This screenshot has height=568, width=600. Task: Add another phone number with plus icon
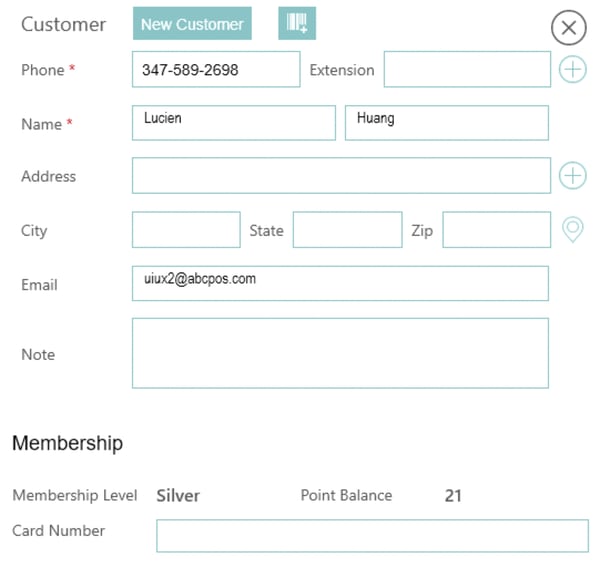pyautogui.click(x=572, y=69)
